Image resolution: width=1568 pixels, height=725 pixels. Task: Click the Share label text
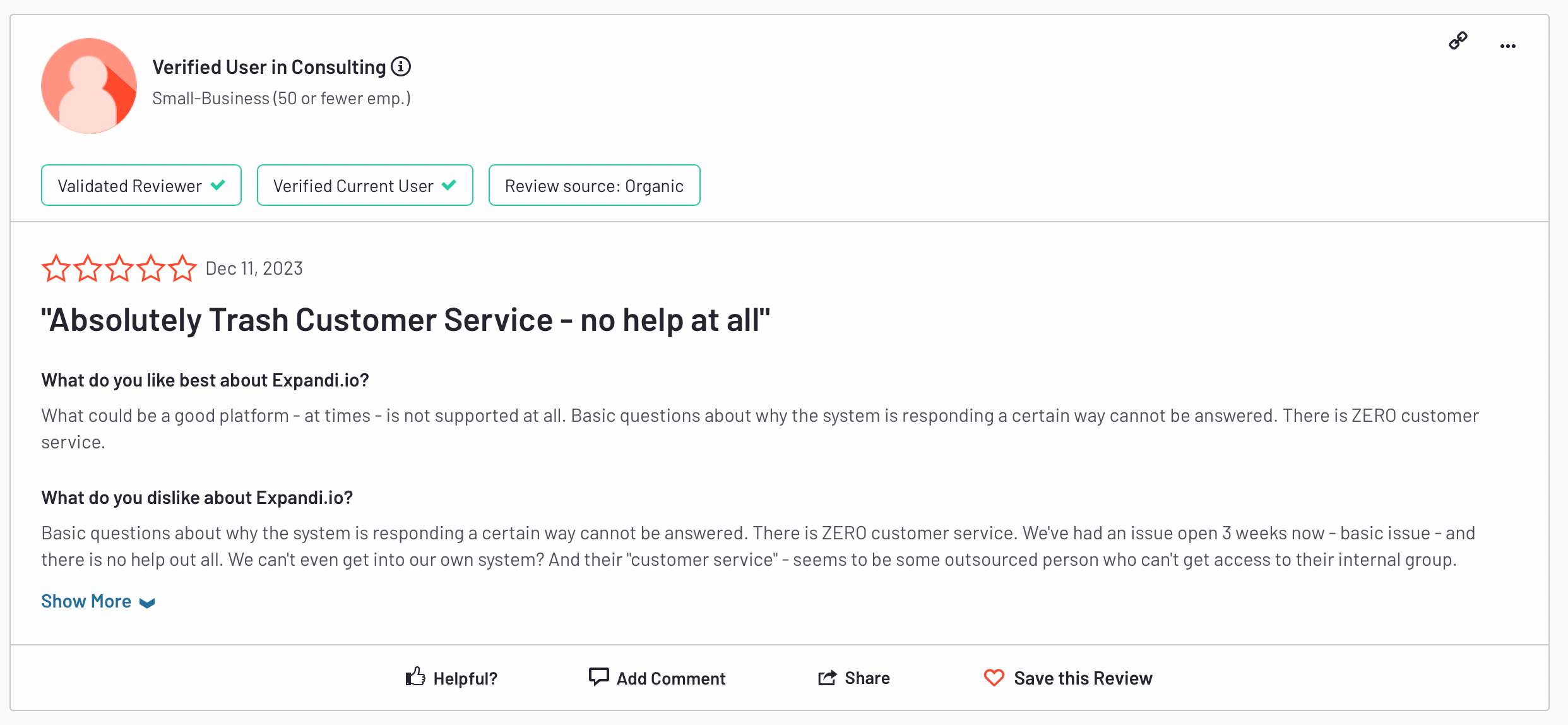pyautogui.click(x=867, y=678)
